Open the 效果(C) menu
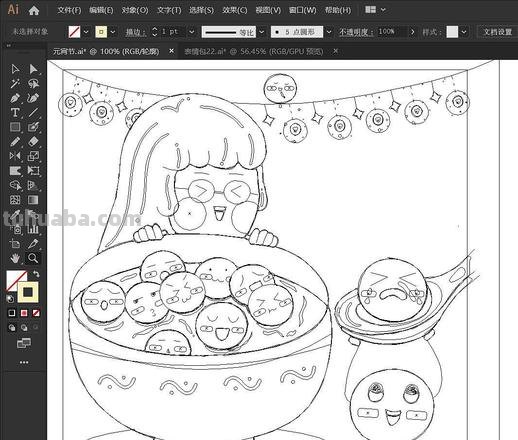Viewport: 518px width, 440px height. pos(235,10)
